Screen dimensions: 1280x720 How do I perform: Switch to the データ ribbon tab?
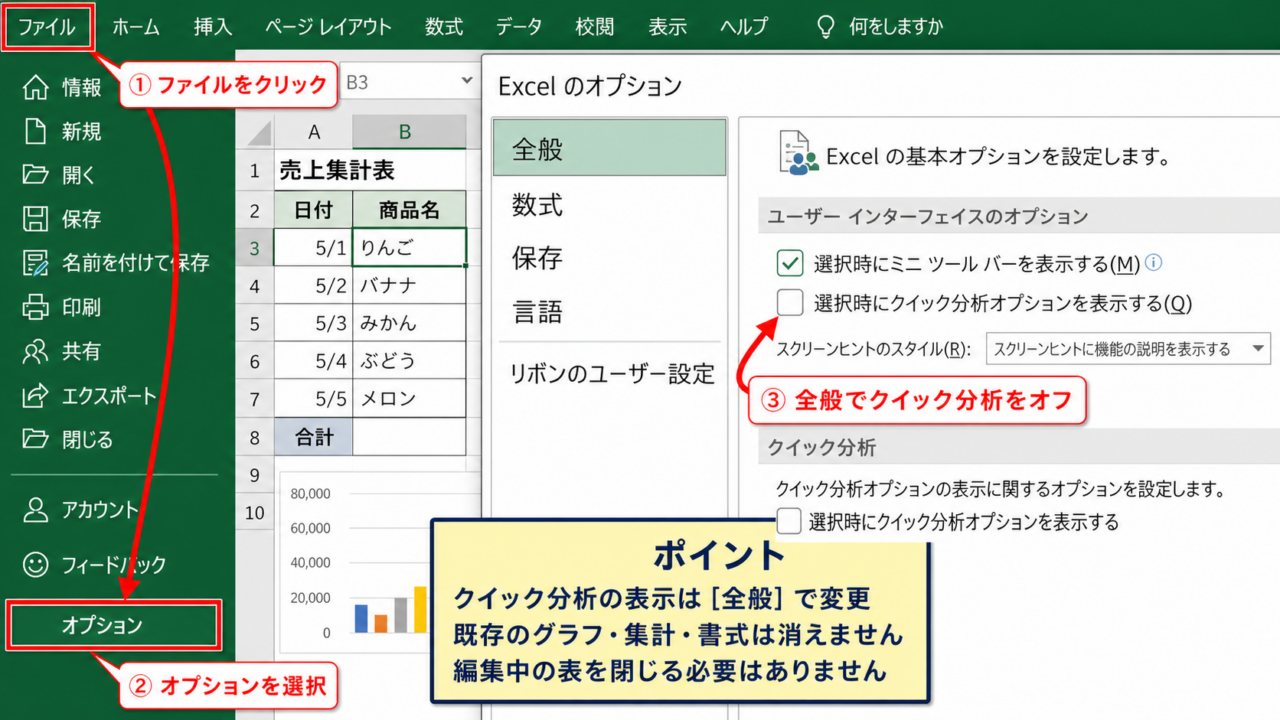click(519, 27)
